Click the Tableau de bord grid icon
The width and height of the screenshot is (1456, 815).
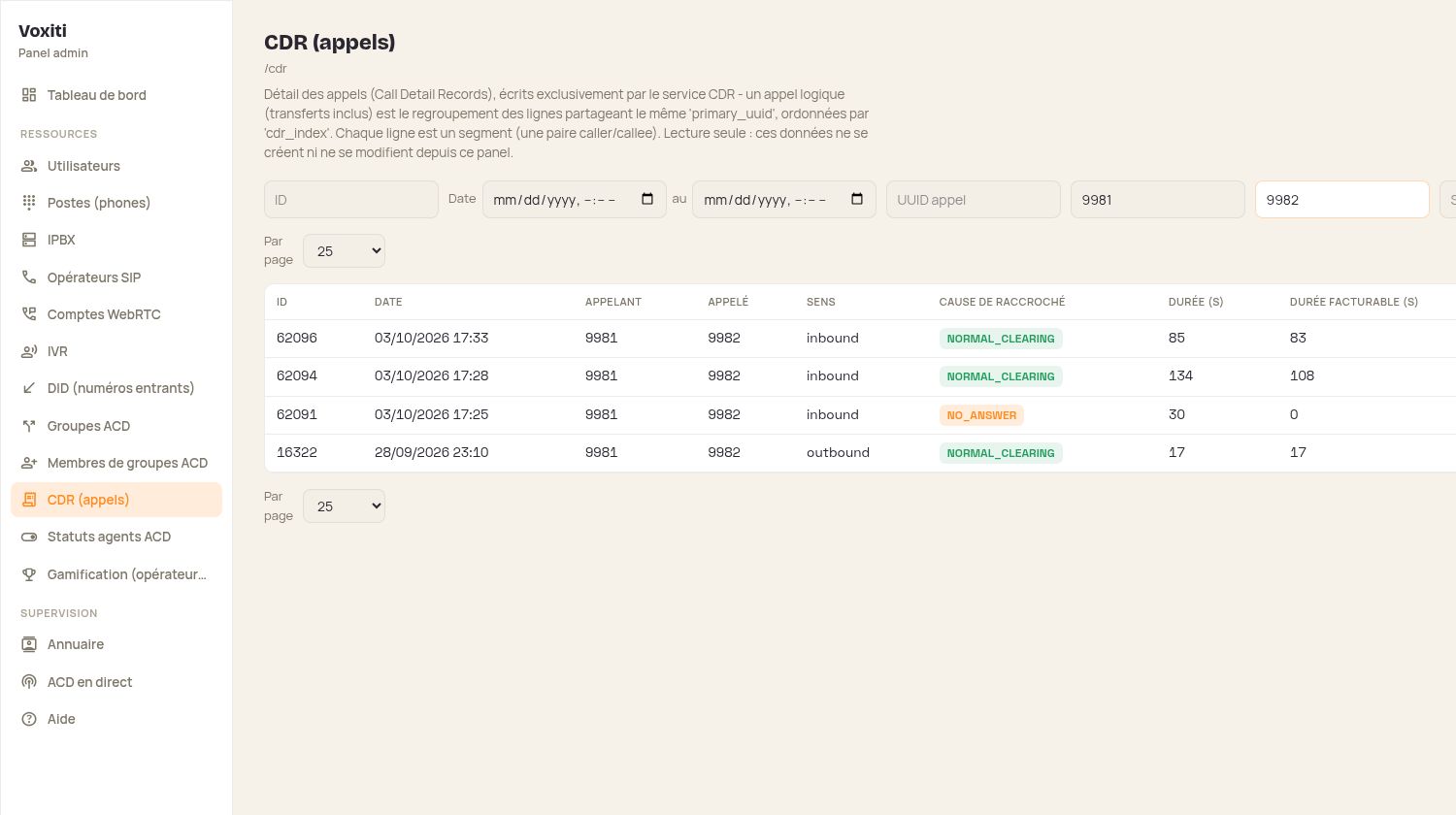point(29,95)
